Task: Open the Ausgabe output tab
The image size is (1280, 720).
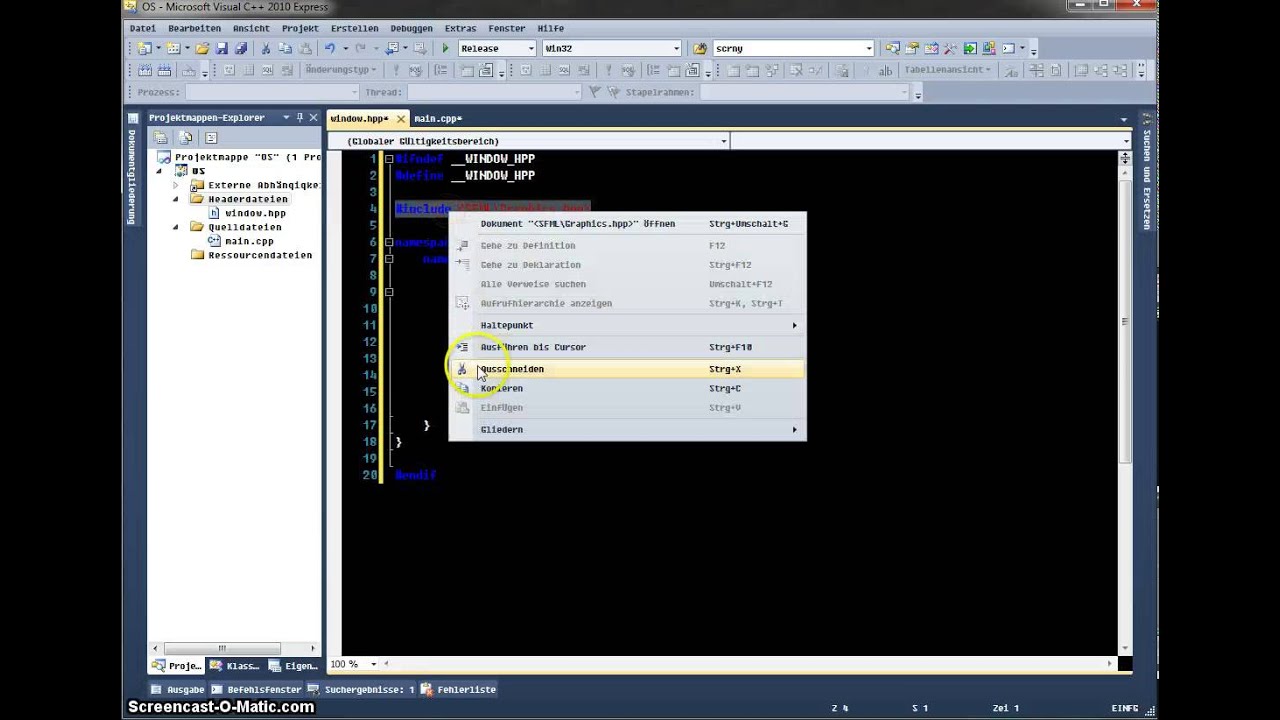Action: [178, 689]
